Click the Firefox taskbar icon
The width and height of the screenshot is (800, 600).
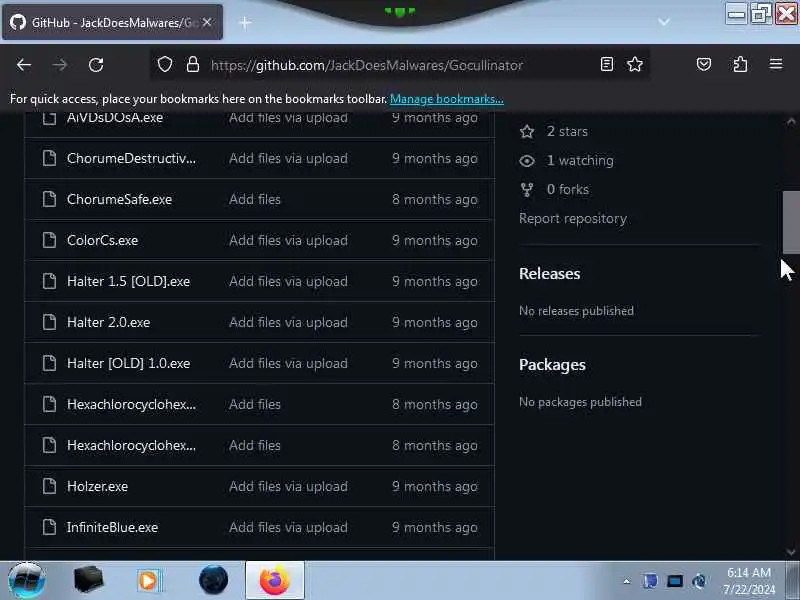[274, 580]
